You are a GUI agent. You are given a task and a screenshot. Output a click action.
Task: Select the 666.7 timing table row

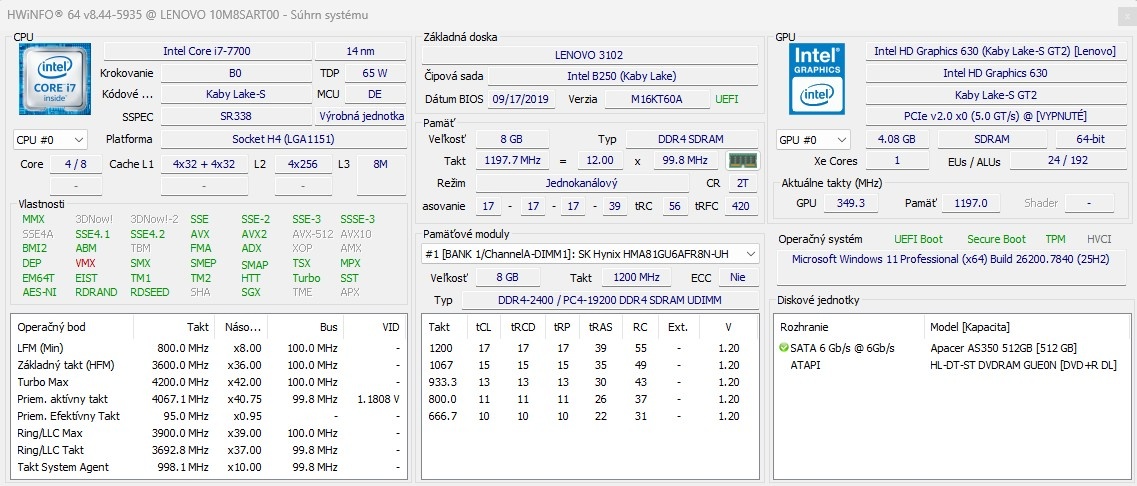589,416
